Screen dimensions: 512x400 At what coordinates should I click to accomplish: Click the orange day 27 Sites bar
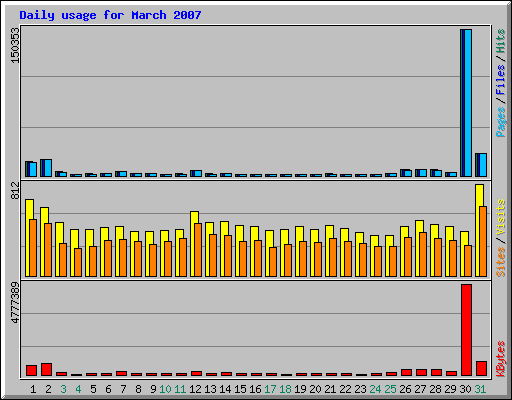point(423,254)
